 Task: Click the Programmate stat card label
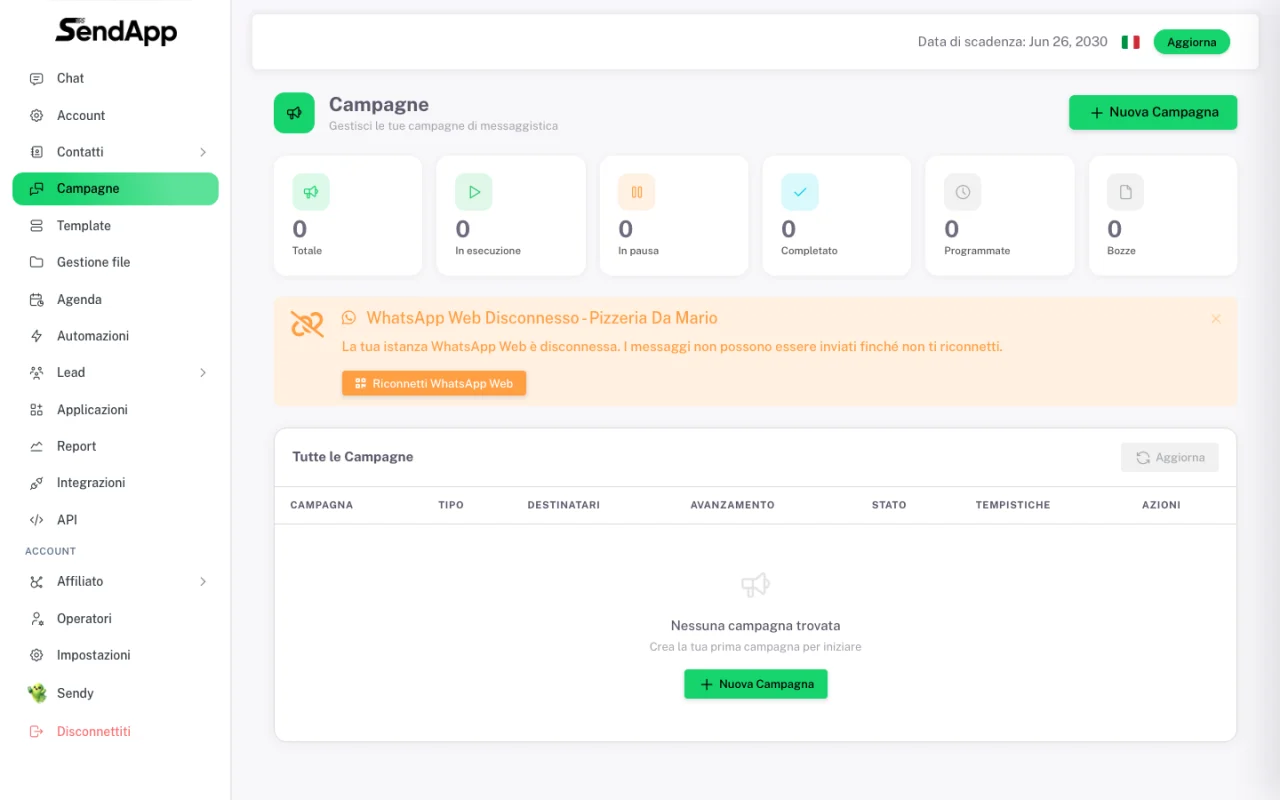977,251
